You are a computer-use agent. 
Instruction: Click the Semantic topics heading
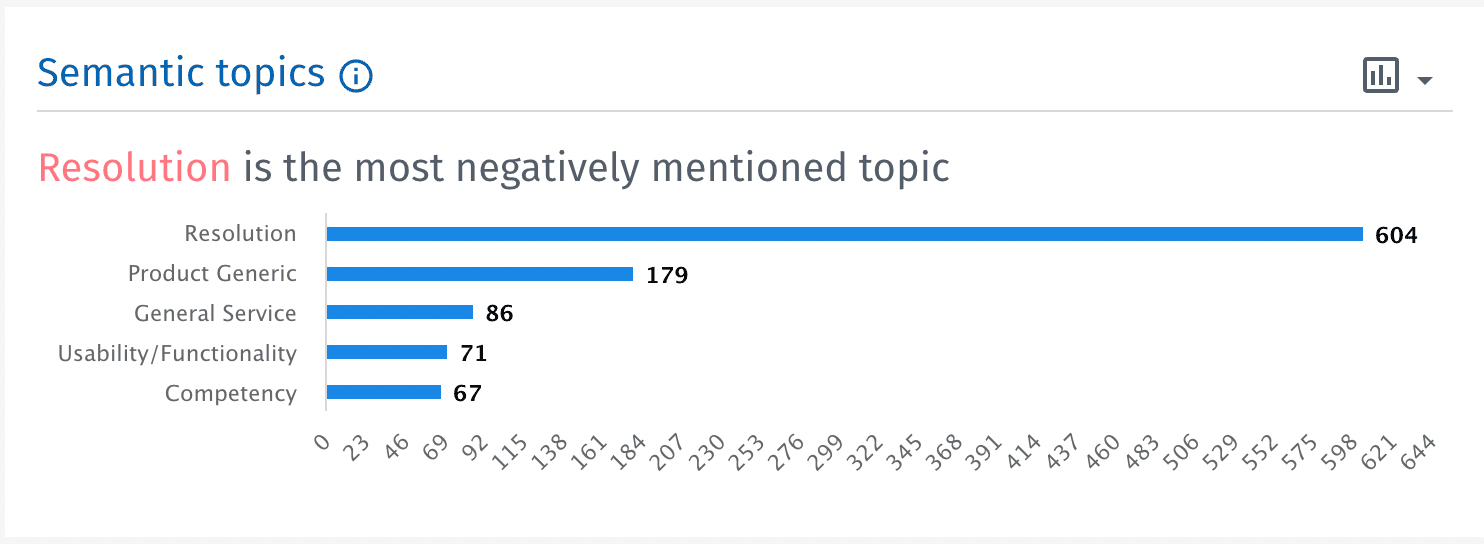point(181,74)
